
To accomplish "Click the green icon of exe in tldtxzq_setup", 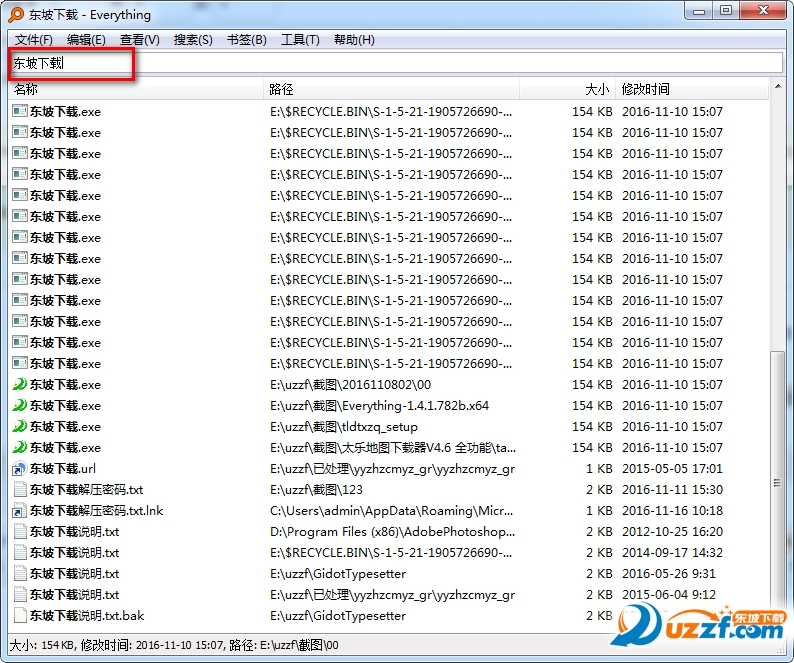I will click(x=20, y=426).
